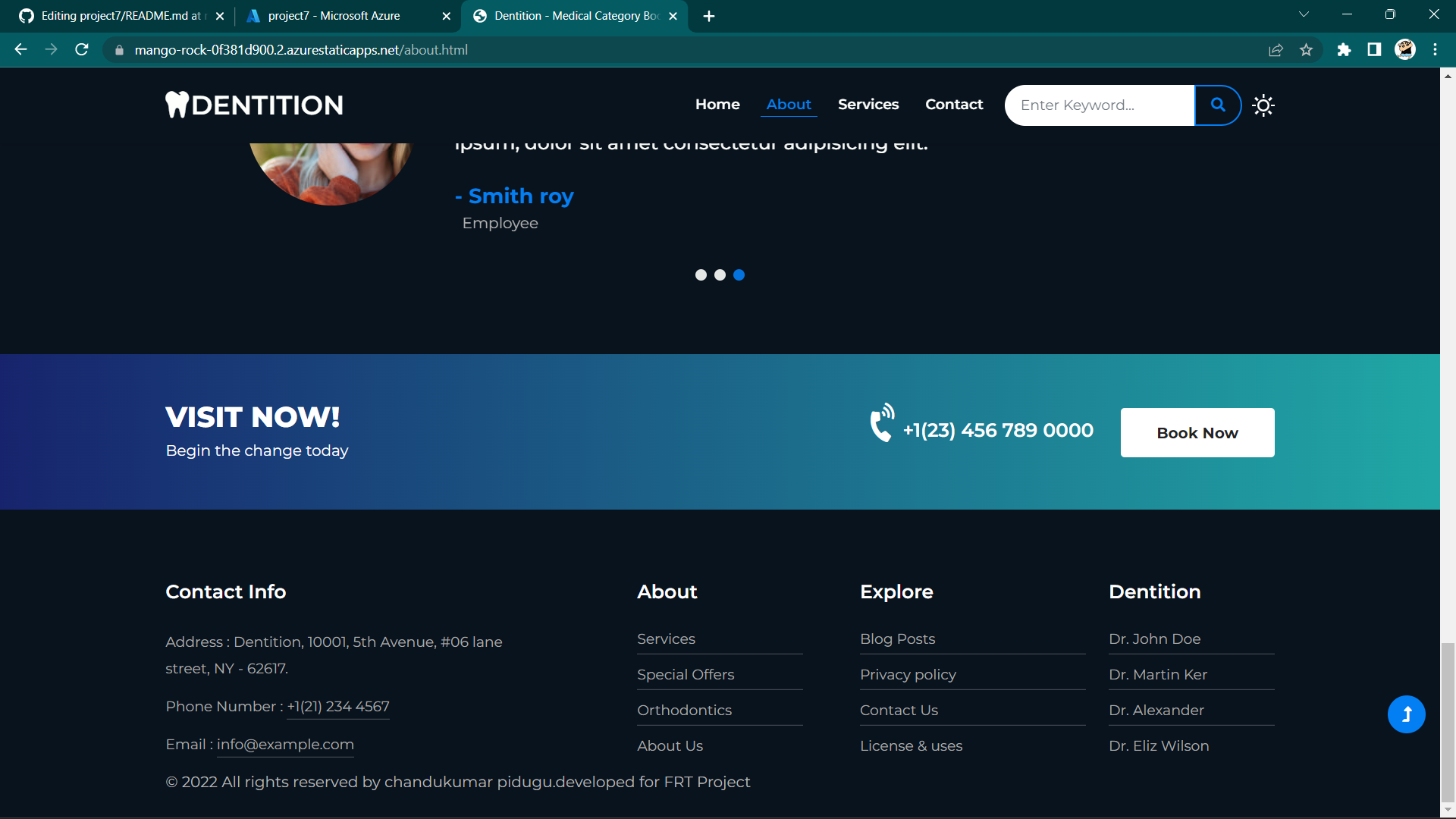Image resolution: width=1456 pixels, height=819 pixels.
Task: Click the phone icon next to the number
Action: [880, 424]
